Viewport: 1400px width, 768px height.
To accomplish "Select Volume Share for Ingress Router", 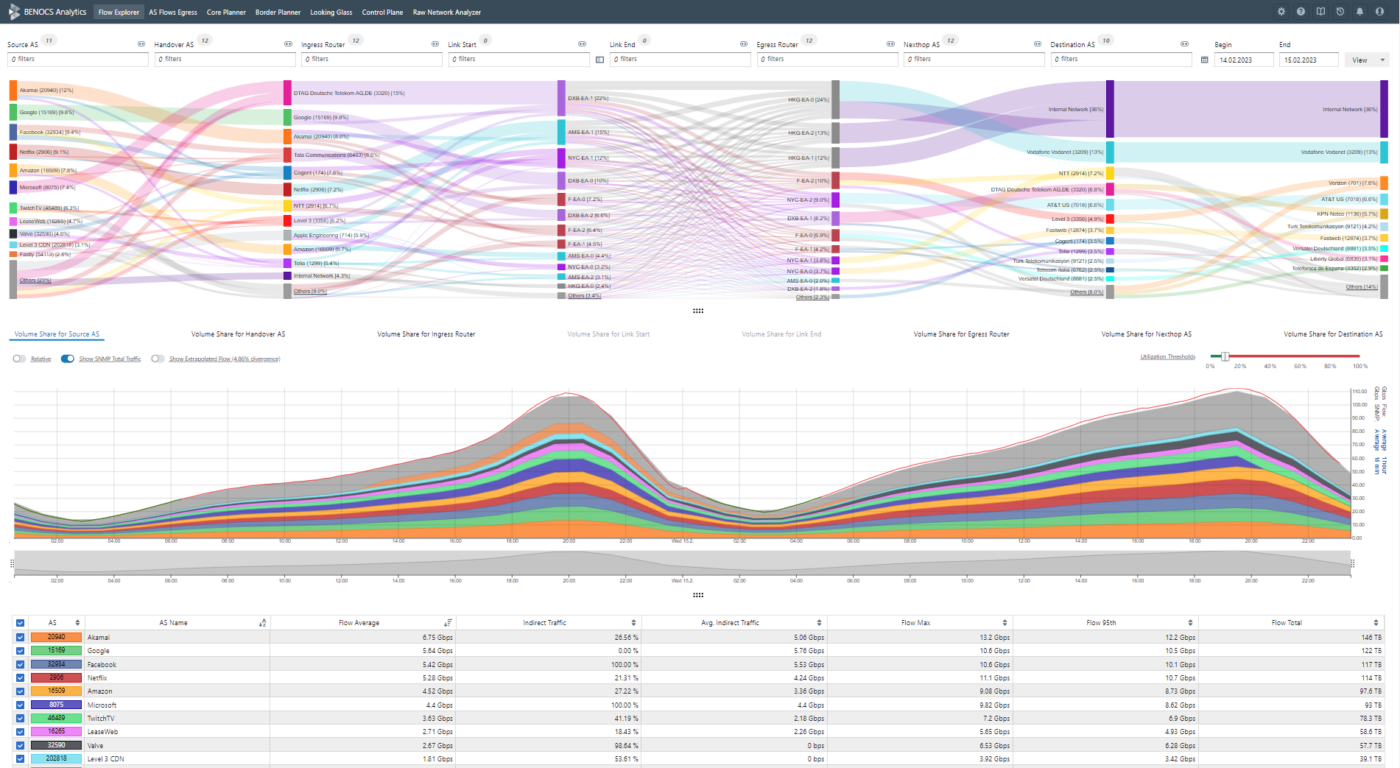I will point(426,333).
